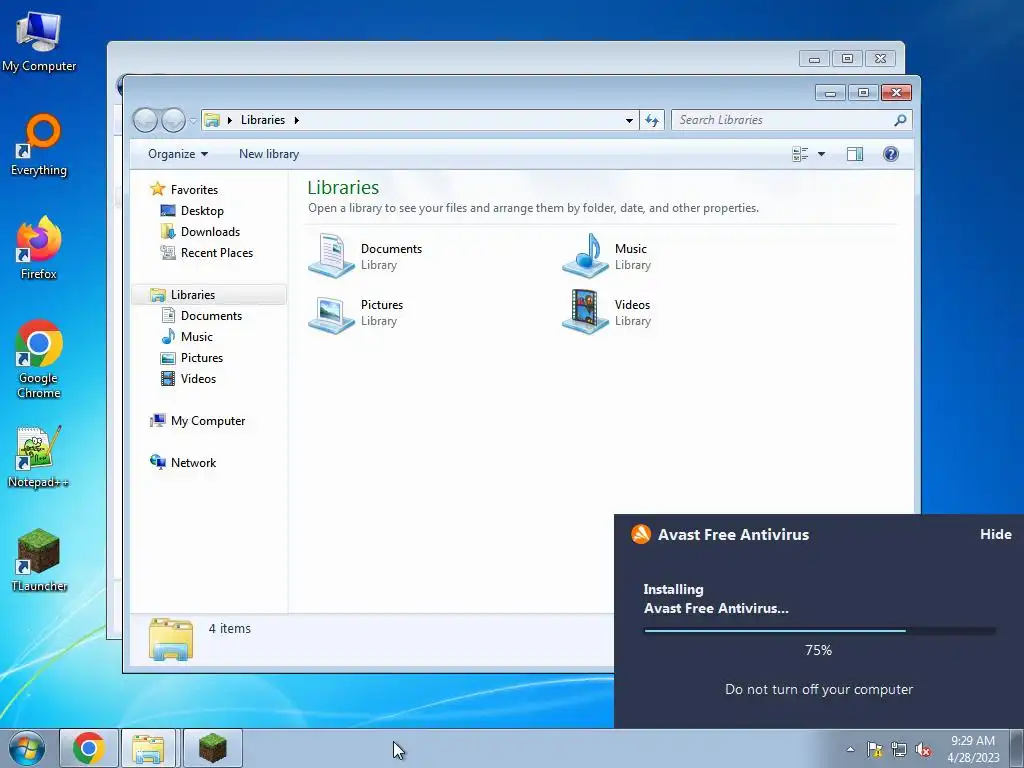
Task: Open the Organize dropdown menu
Action: [x=178, y=154]
